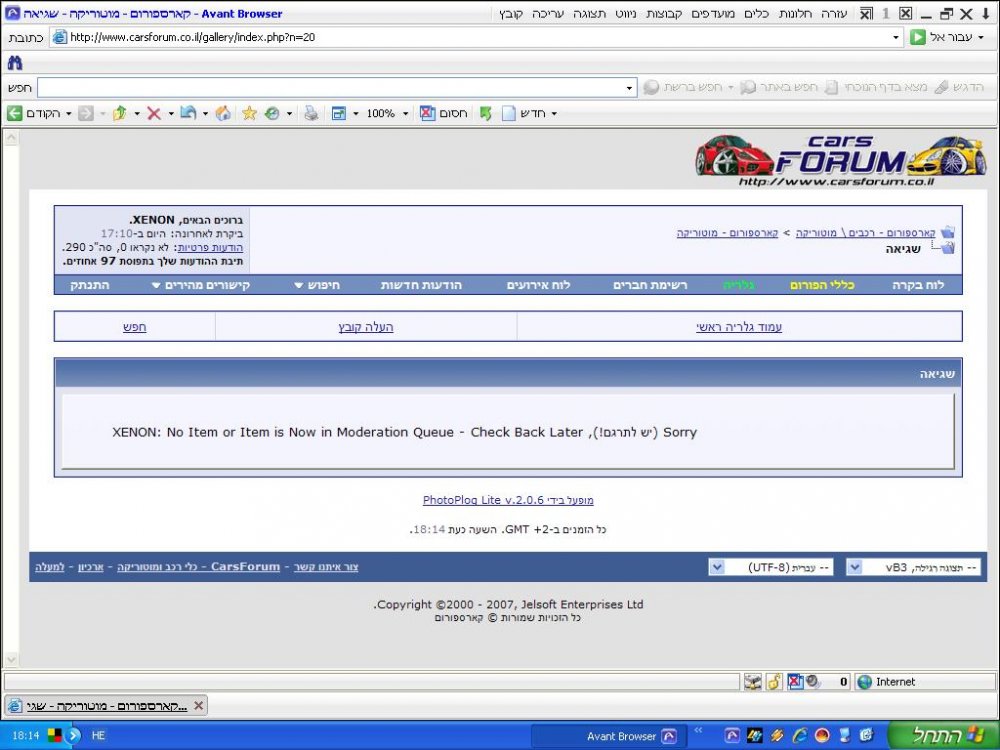The height and width of the screenshot is (750, 1000).
Task: Click the lock icon in status bar
Action: click(x=774, y=682)
